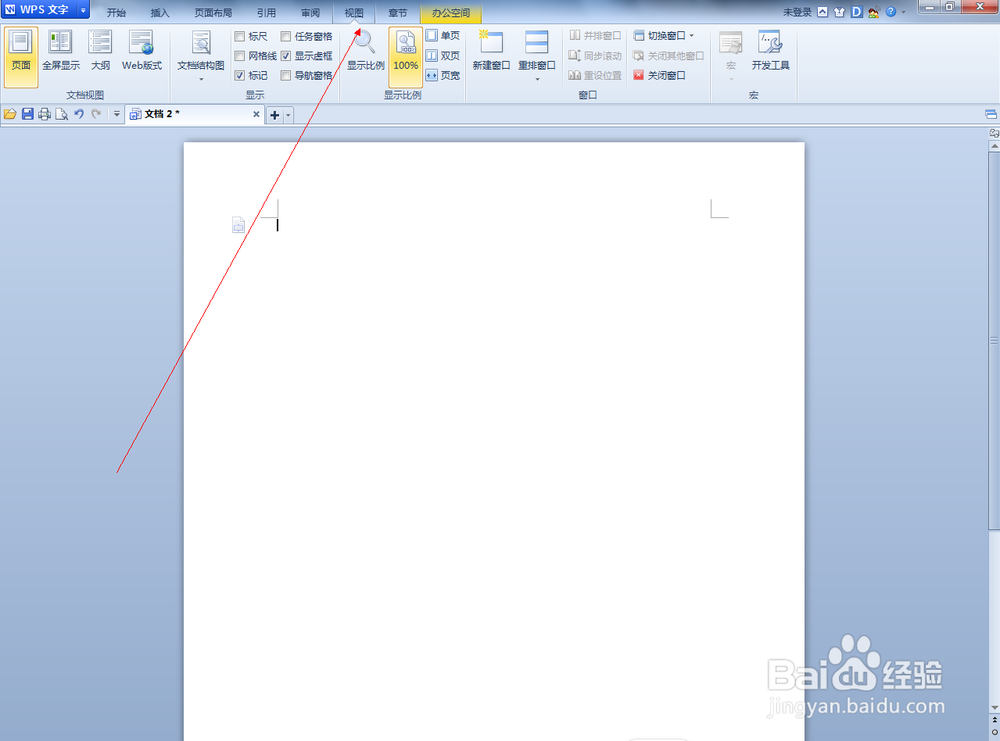Uncheck 显示虚框 show dashed frame
The height and width of the screenshot is (741, 1000).
point(286,56)
